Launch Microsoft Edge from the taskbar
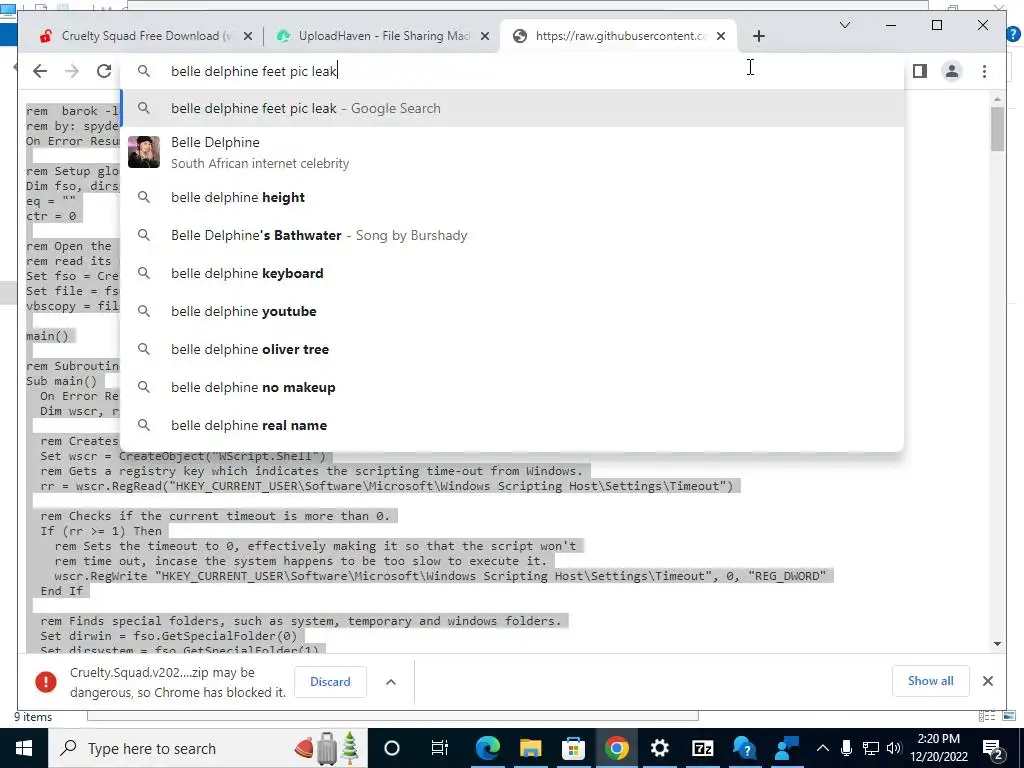 coord(487,748)
